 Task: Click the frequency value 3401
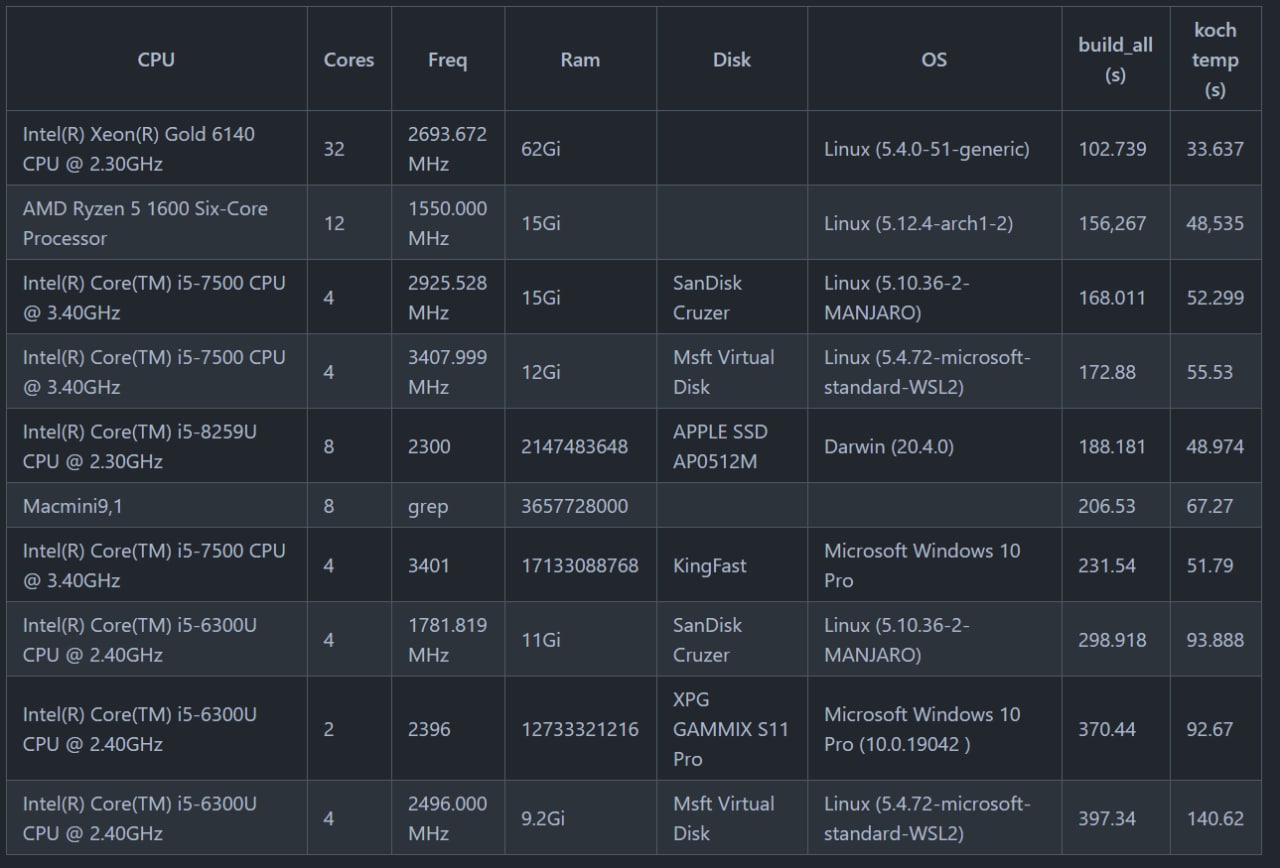(x=429, y=565)
